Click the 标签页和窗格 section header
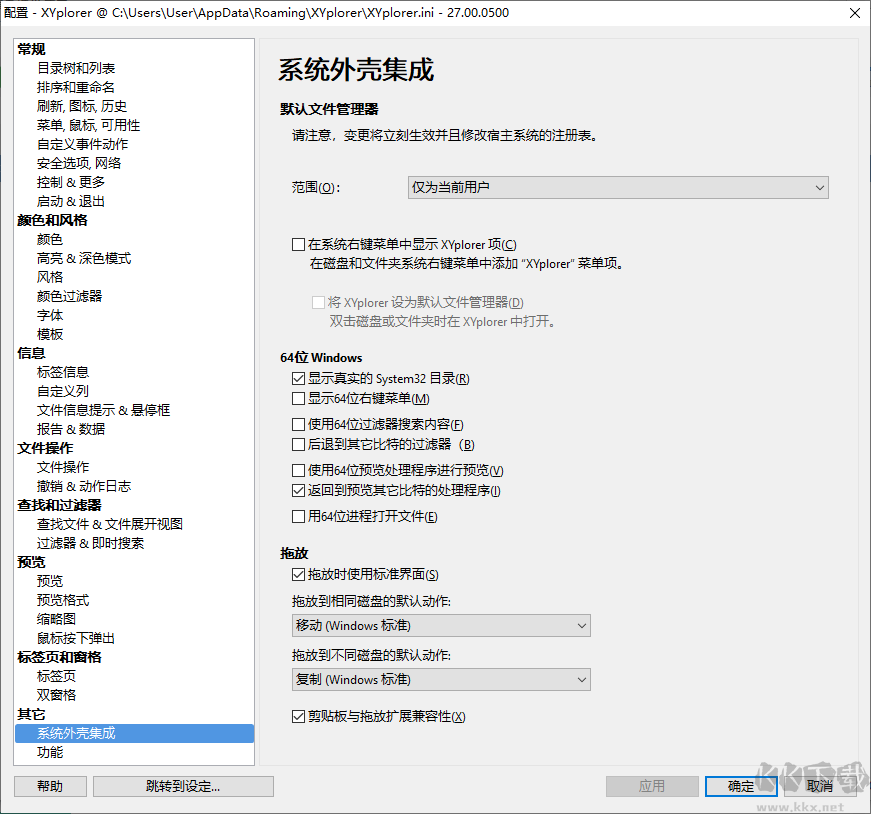Screen dimensions: 871x814 59,657
